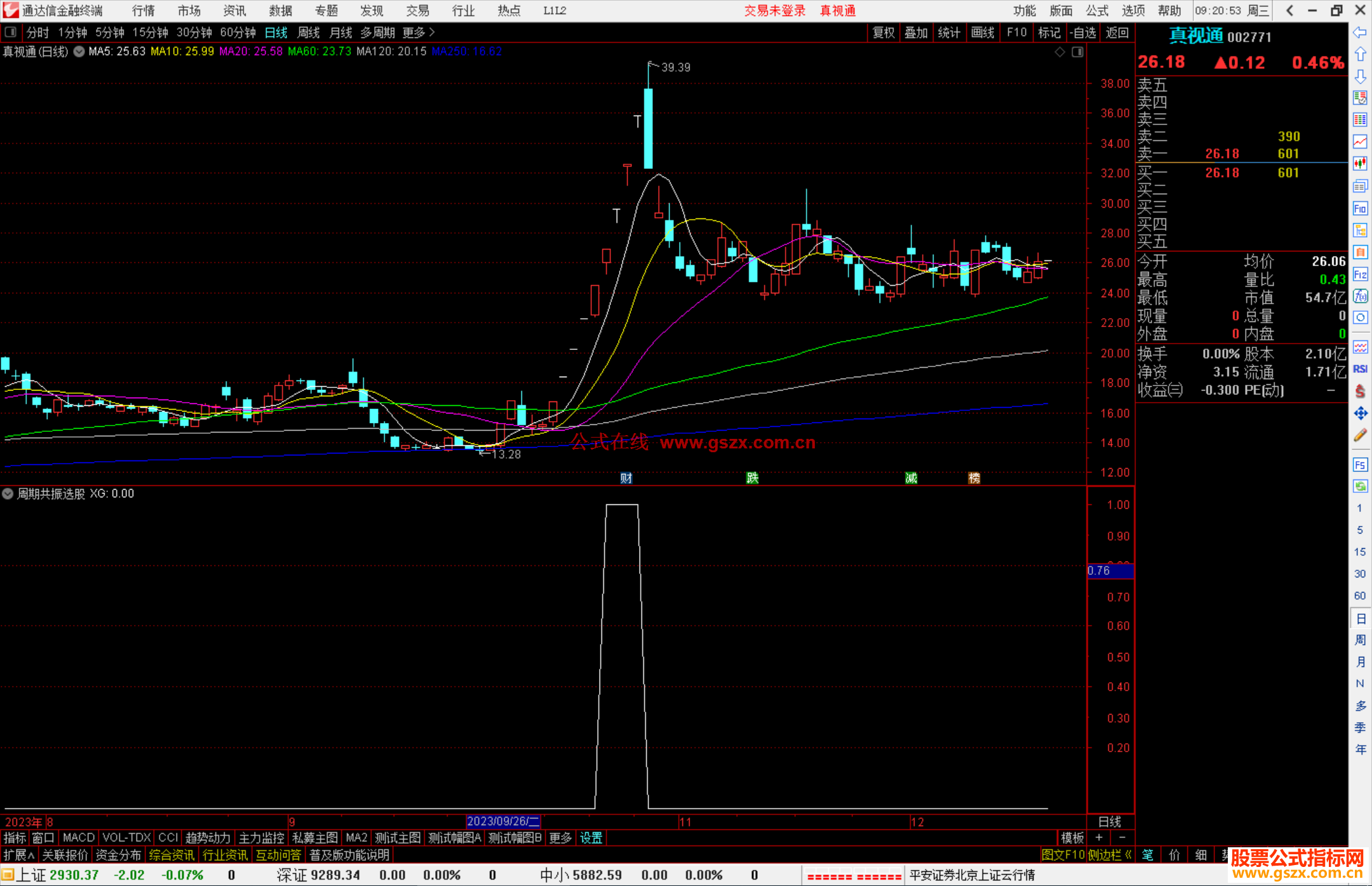This screenshot has width=1372, height=886.
Task: Open the F12 sidebar icon
Action: (x=1360, y=274)
